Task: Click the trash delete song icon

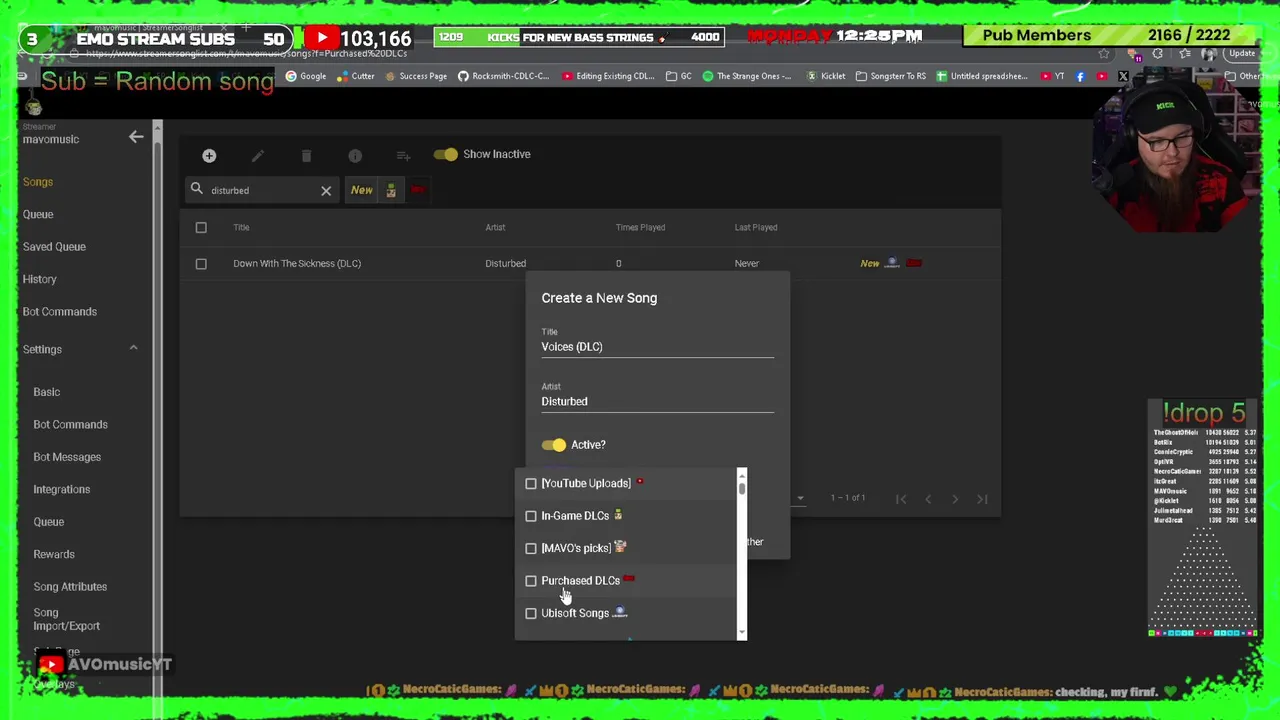Action: coord(306,155)
